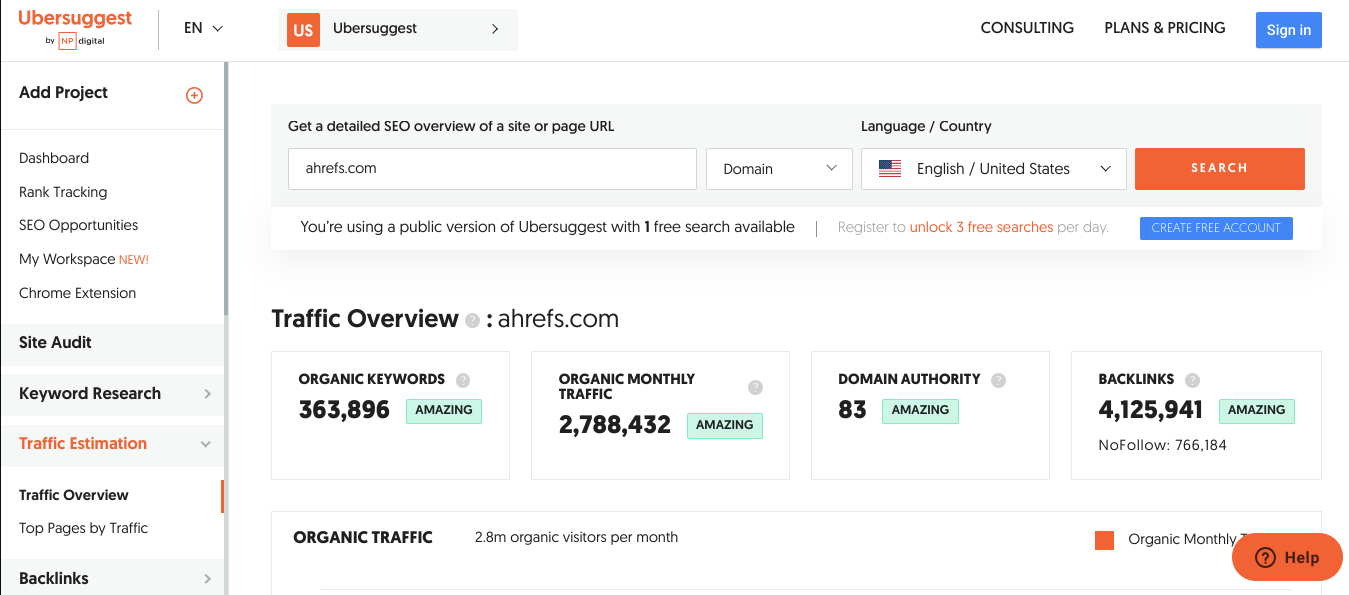
Task: Click Create Free Account button
Action: [x=1216, y=228]
